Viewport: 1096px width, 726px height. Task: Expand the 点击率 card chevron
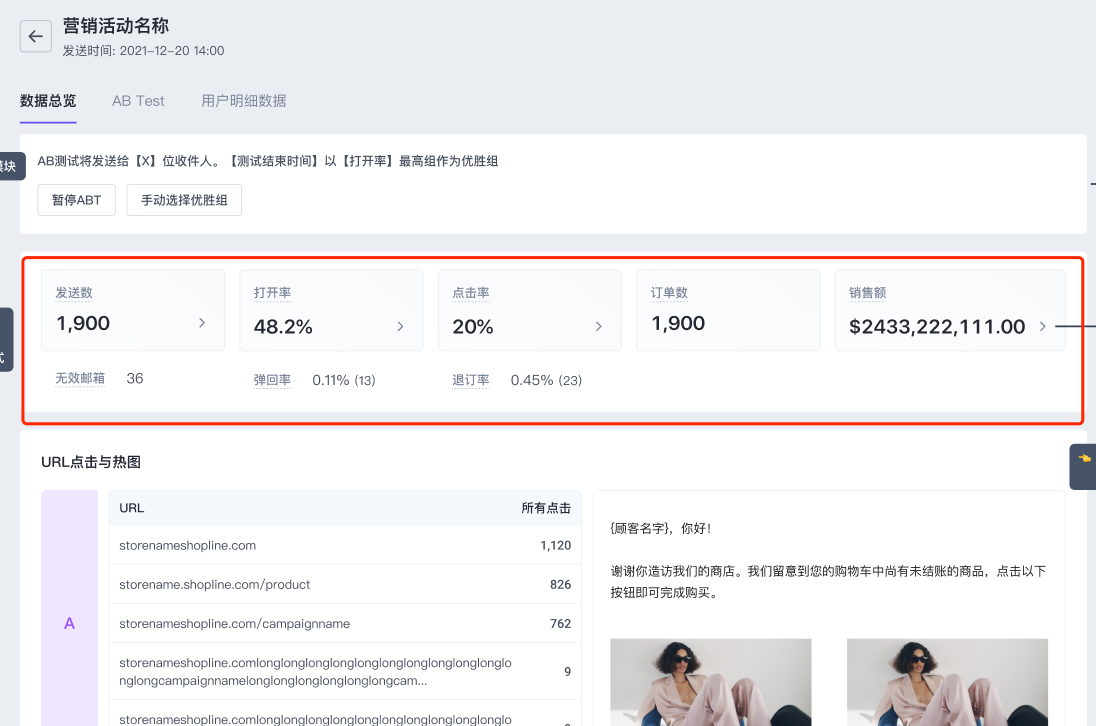point(599,326)
